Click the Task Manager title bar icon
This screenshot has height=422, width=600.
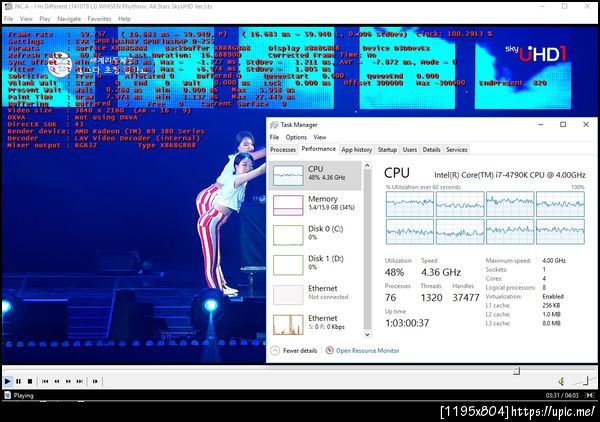pyautogui.click(x=274, y=125)
